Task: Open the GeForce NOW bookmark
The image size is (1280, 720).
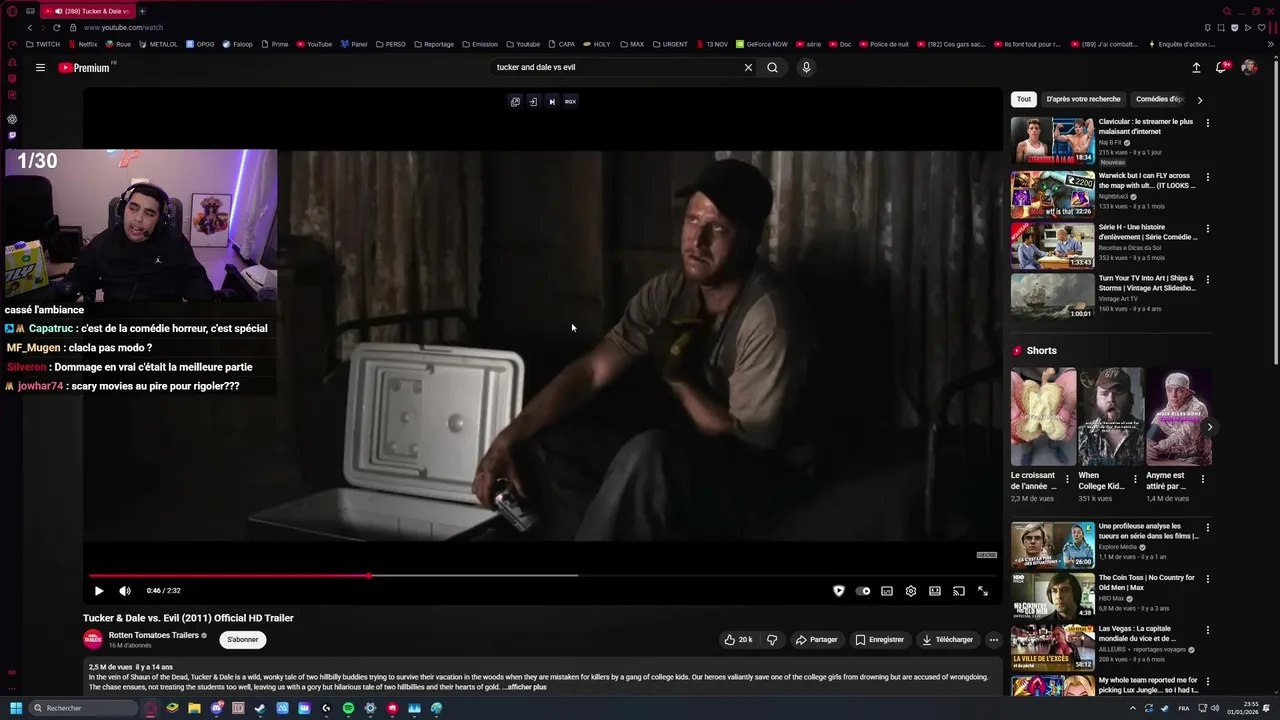Action: [762, 44]
